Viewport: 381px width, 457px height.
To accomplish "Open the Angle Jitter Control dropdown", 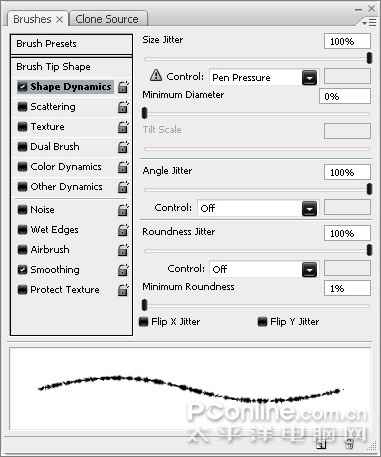I will click(x=309, y=209).
